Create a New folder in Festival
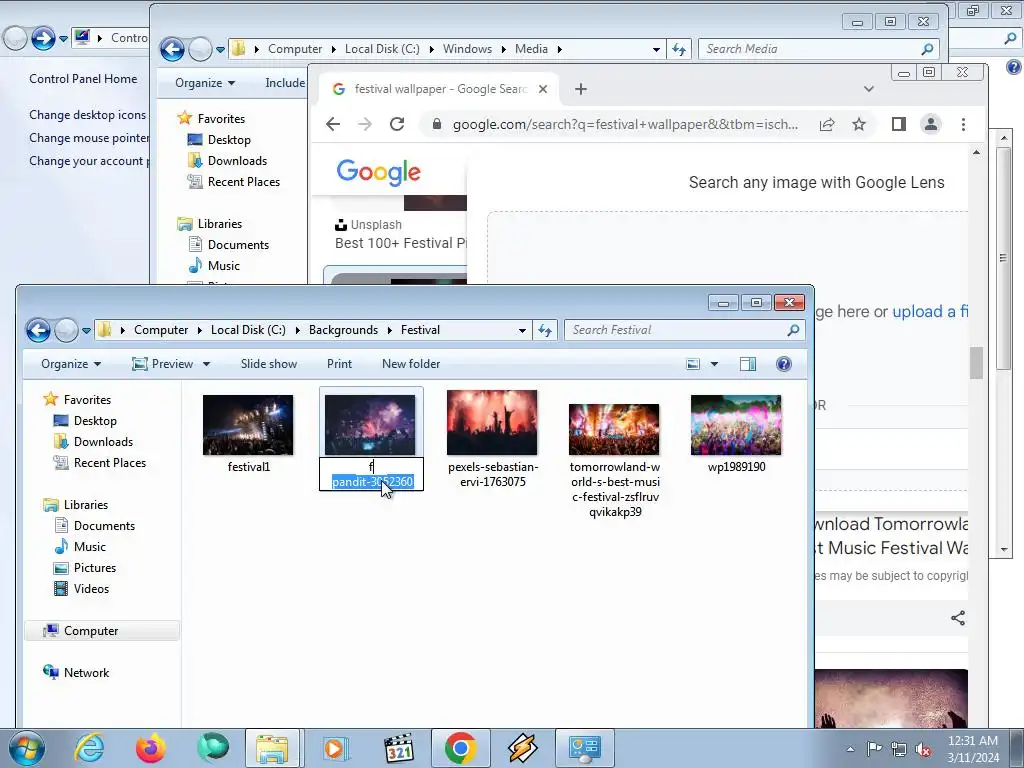 (411, 364)
